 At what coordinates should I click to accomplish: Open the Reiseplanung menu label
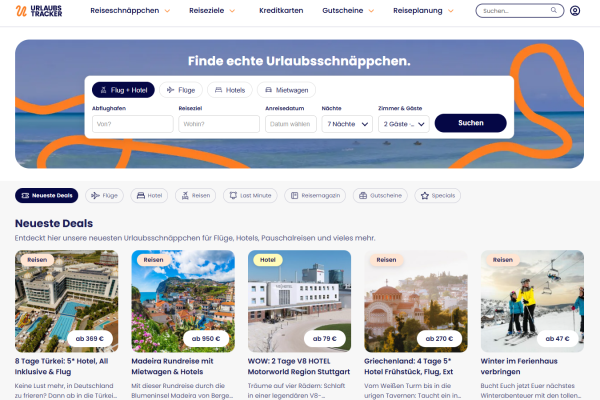coord(418,11)
